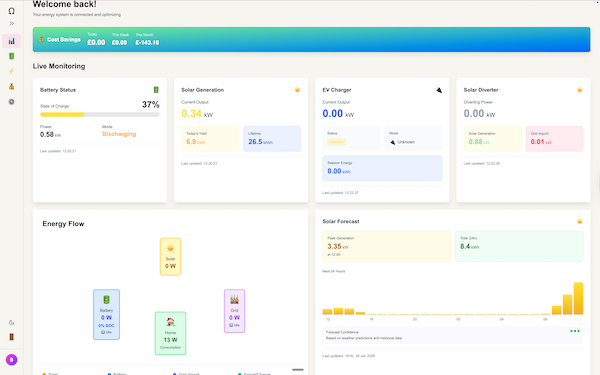
Task: Click the Solar Forecast card title
Action: coord(341,221)
